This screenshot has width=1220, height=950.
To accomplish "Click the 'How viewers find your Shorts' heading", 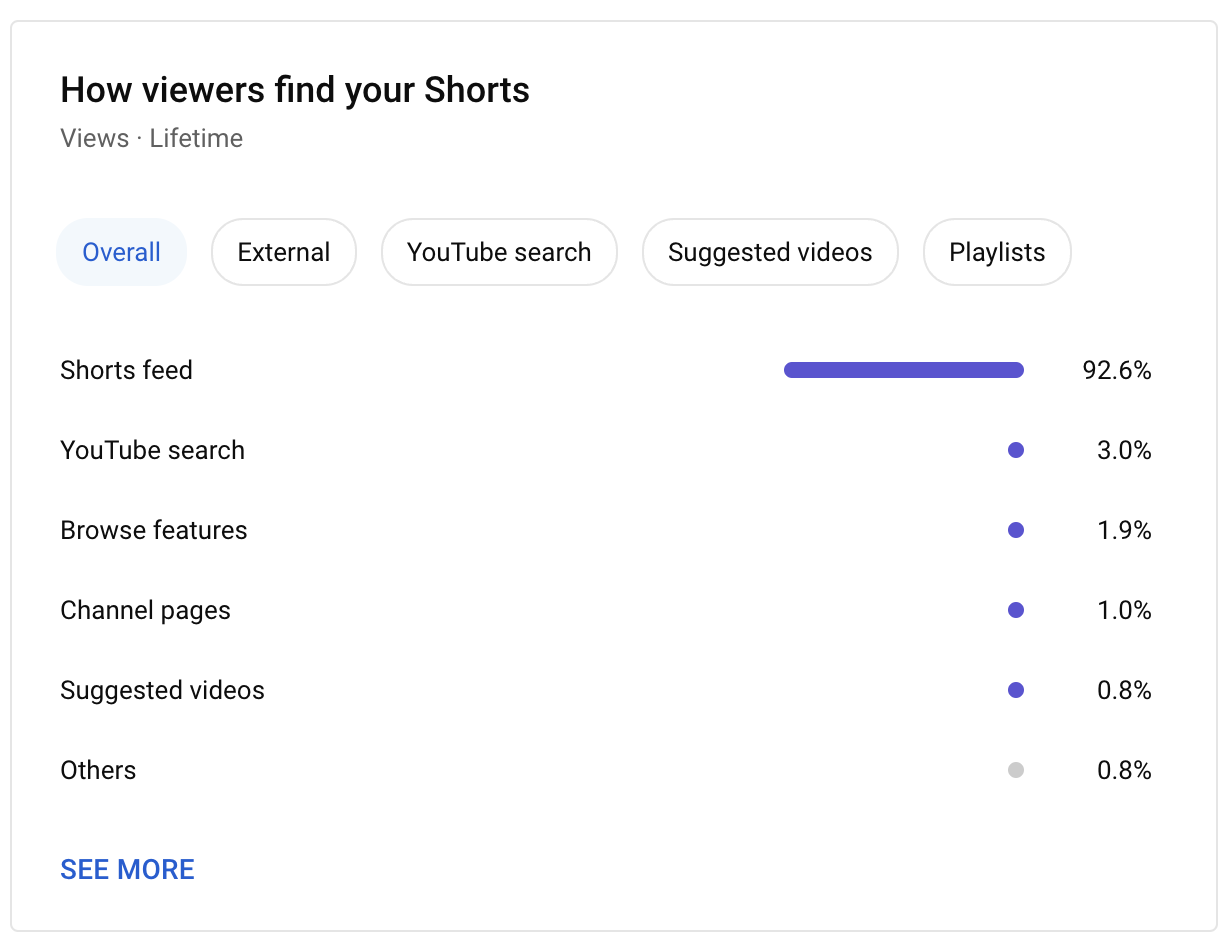I will (x=295, y=90).
